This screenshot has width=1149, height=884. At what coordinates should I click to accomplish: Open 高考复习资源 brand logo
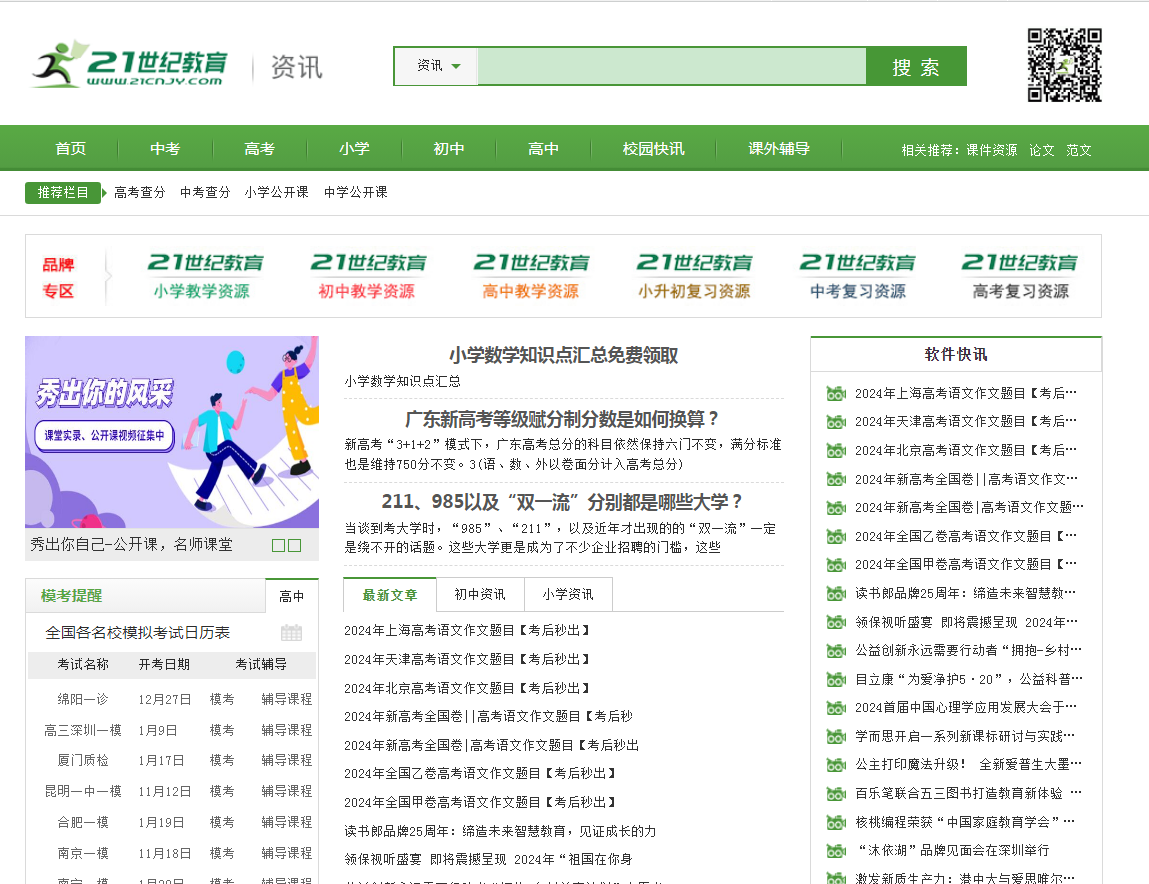[x=1020, y=276]
